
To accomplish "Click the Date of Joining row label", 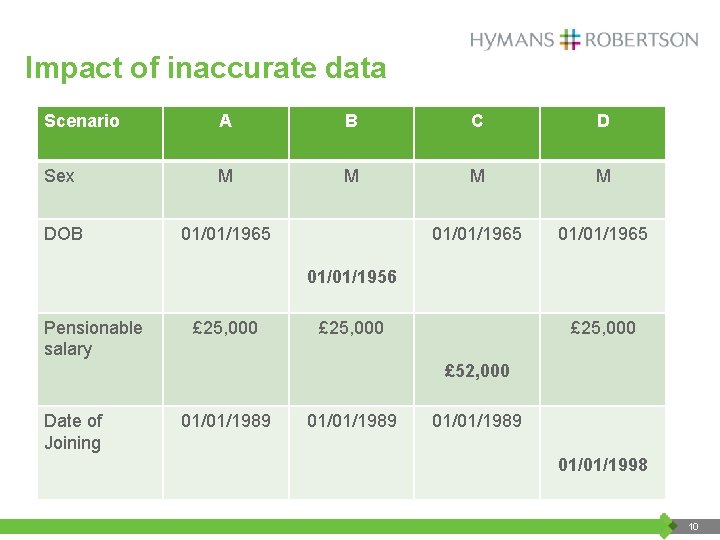I will (73, 431).
